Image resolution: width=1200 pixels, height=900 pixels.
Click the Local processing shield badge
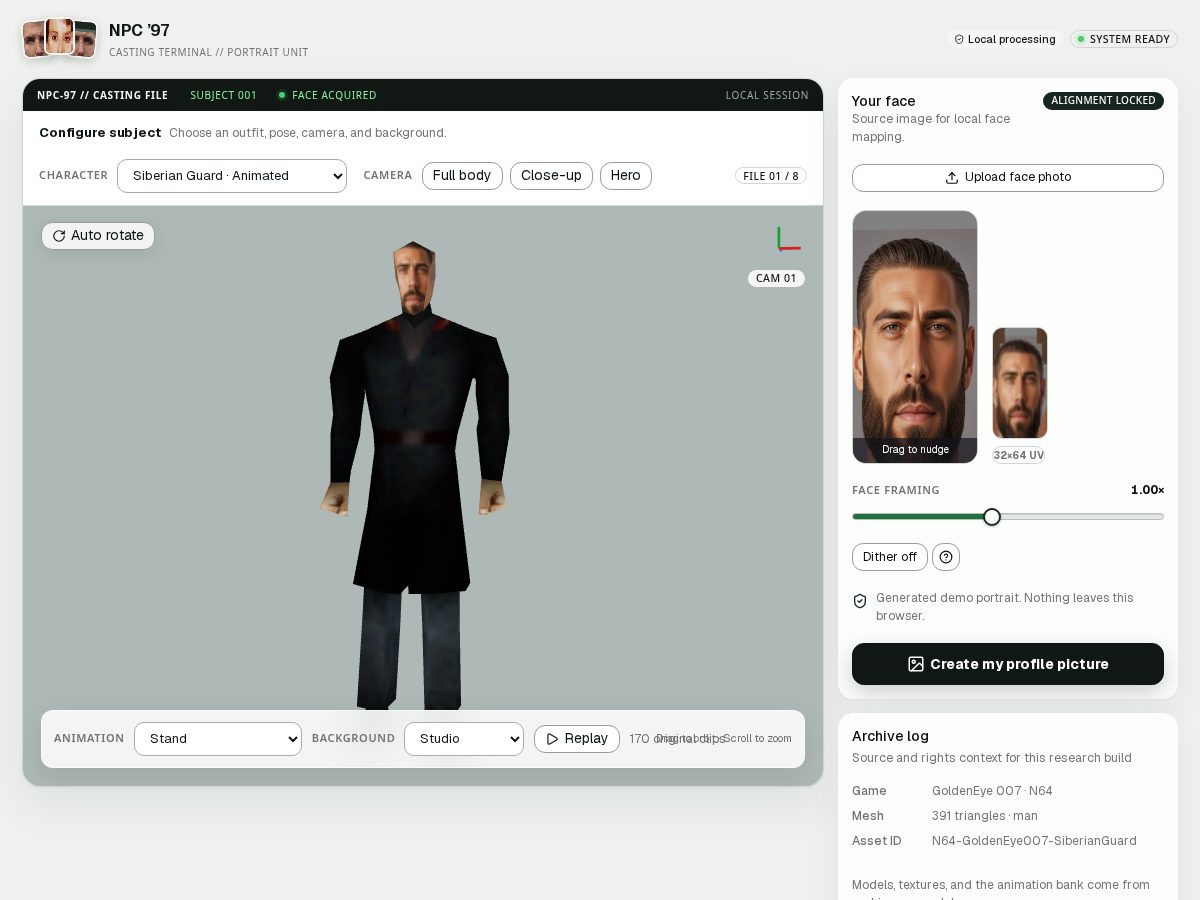[x=1004, y=39]
